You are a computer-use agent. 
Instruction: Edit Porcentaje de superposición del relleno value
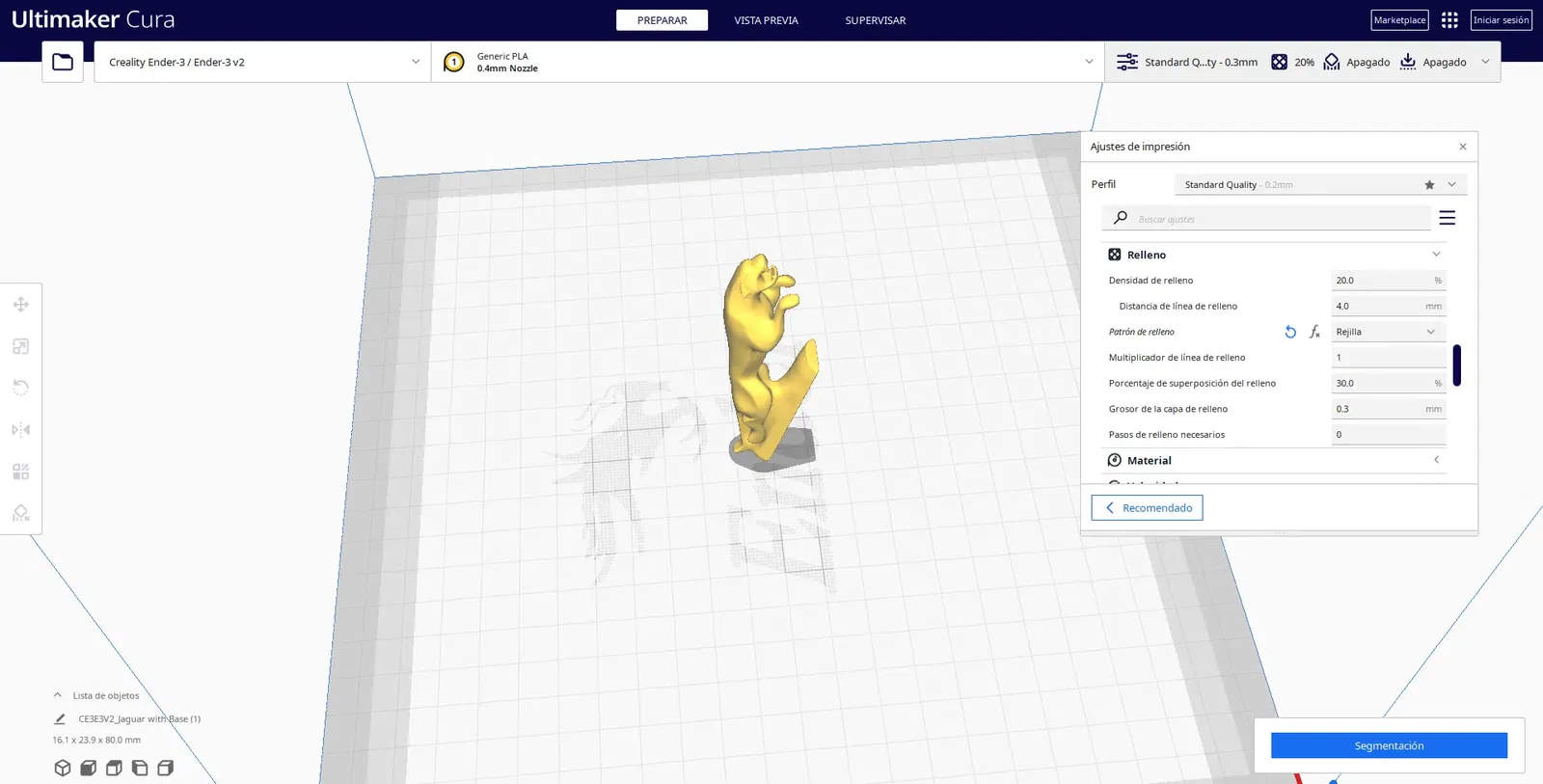tap(1388, 383)
